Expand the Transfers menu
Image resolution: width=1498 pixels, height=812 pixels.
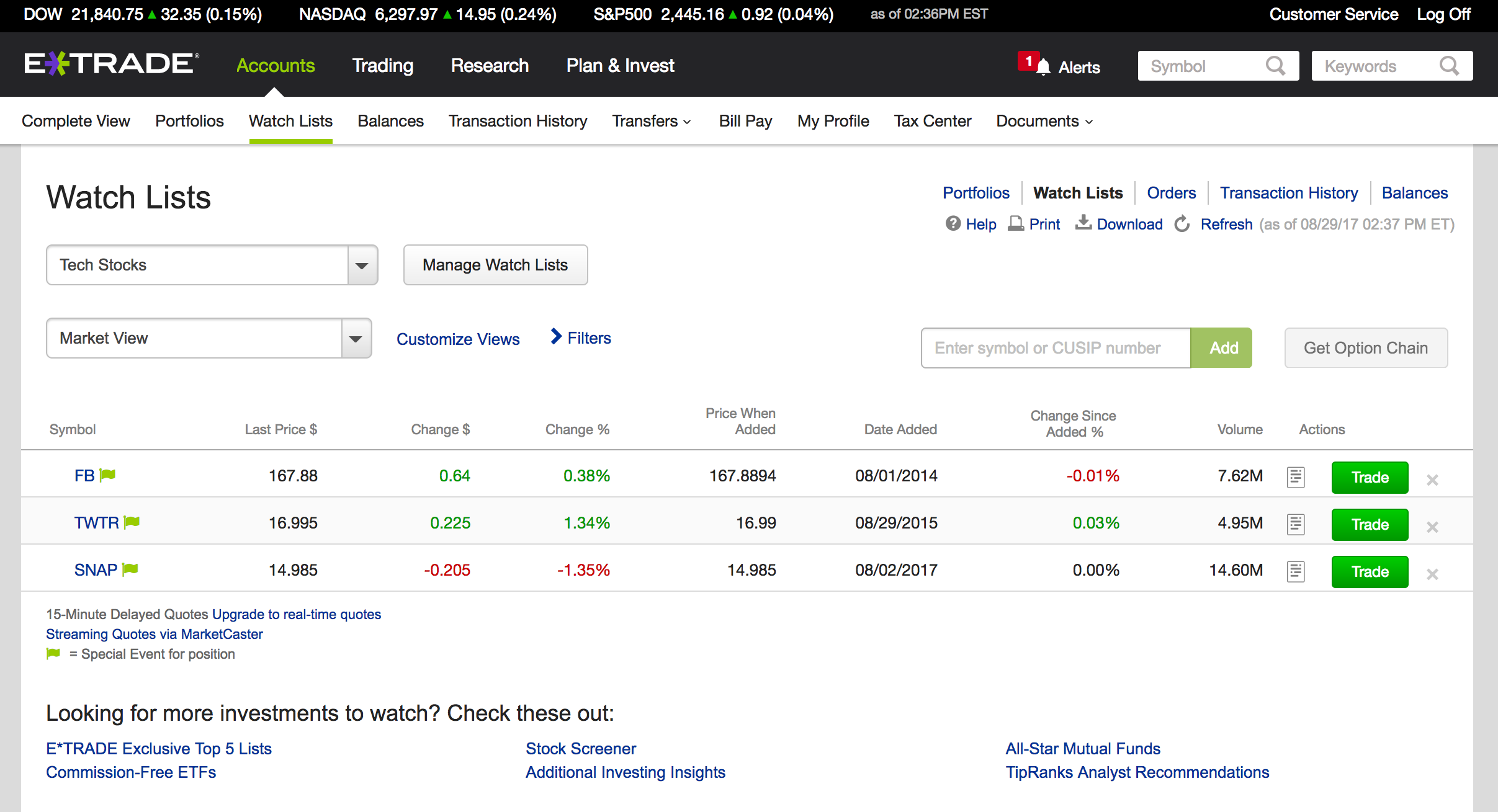(x=651, y=121)
